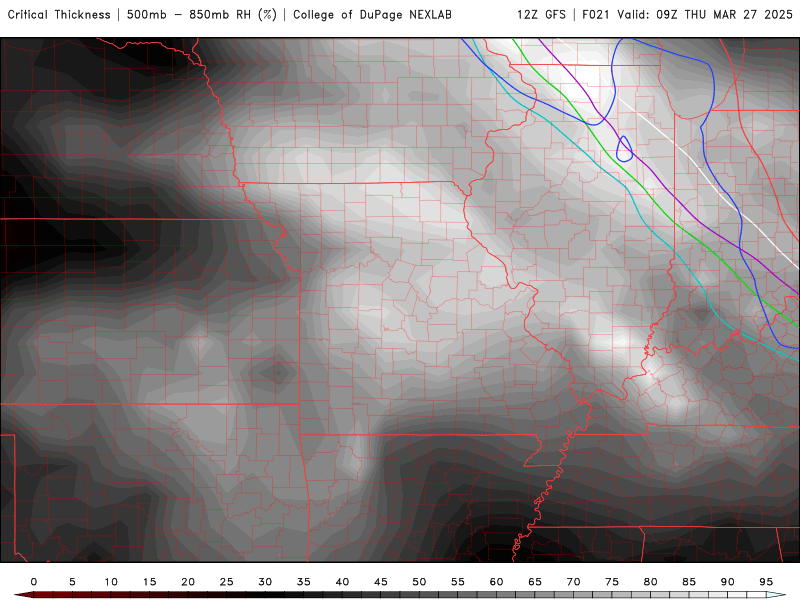Image resolution: width=800 pixels, height=600 pixels.
Task: Click the '40' value on the color scale
Action: [x=342, y=582]
